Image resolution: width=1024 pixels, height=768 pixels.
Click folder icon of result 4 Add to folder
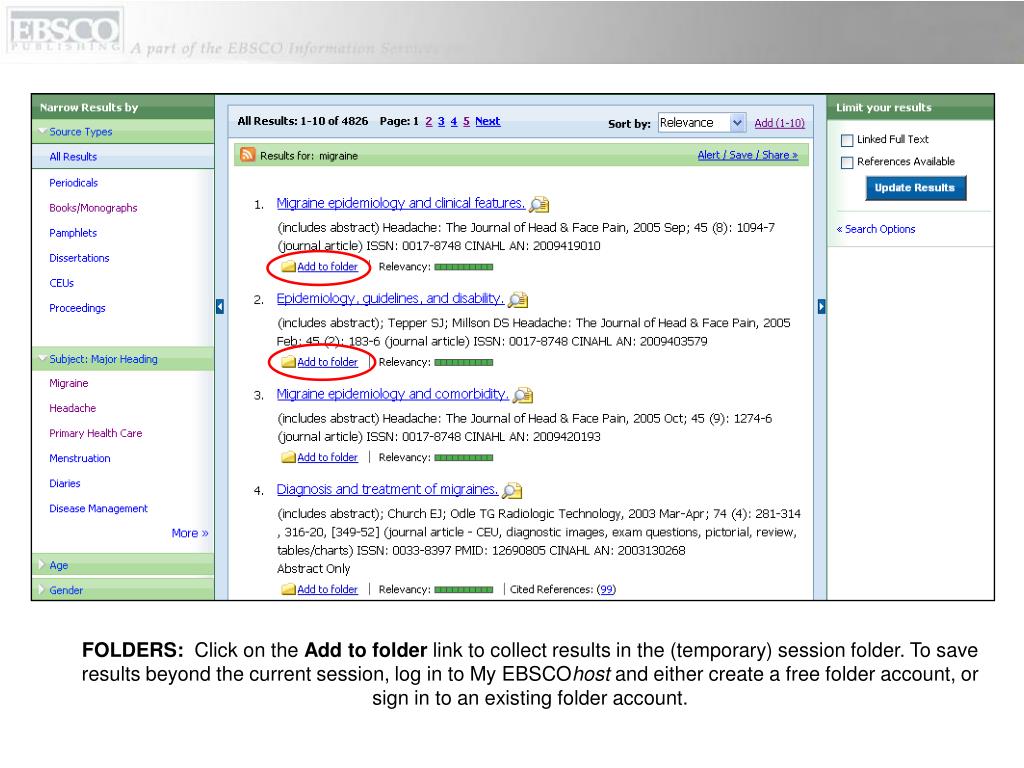(288, 589)
